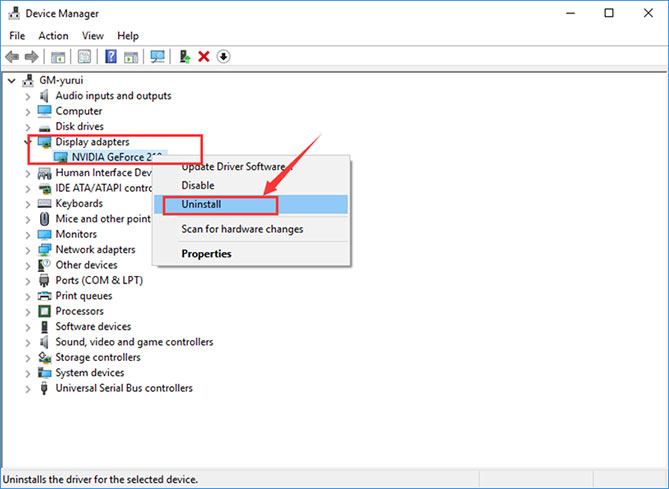Expand the Universal Serial Bus controllers node

(x=28, y=388)
